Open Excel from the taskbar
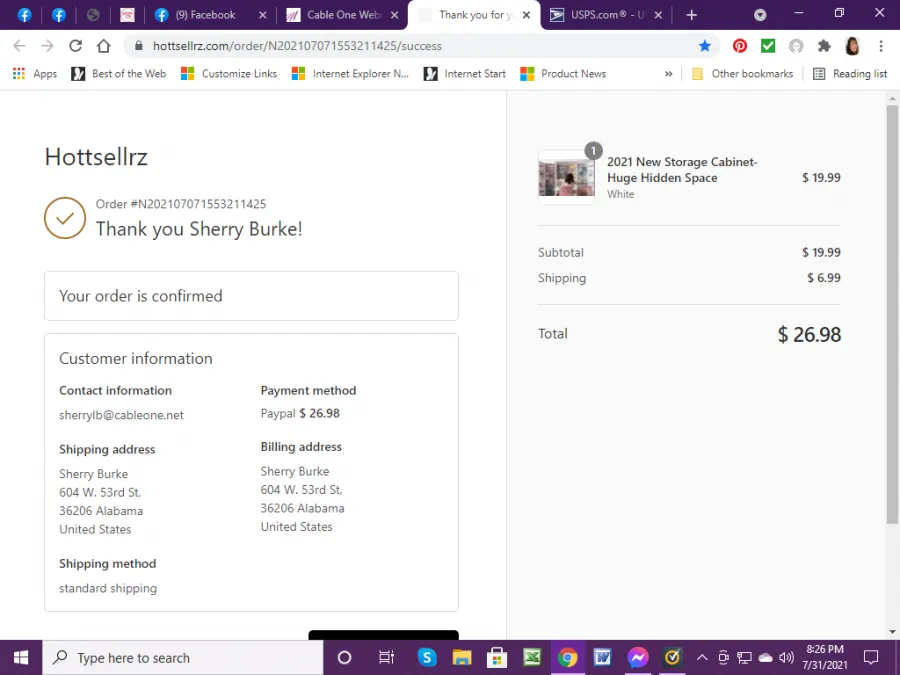Screen dimensions: 900x675 click(532, 658)
